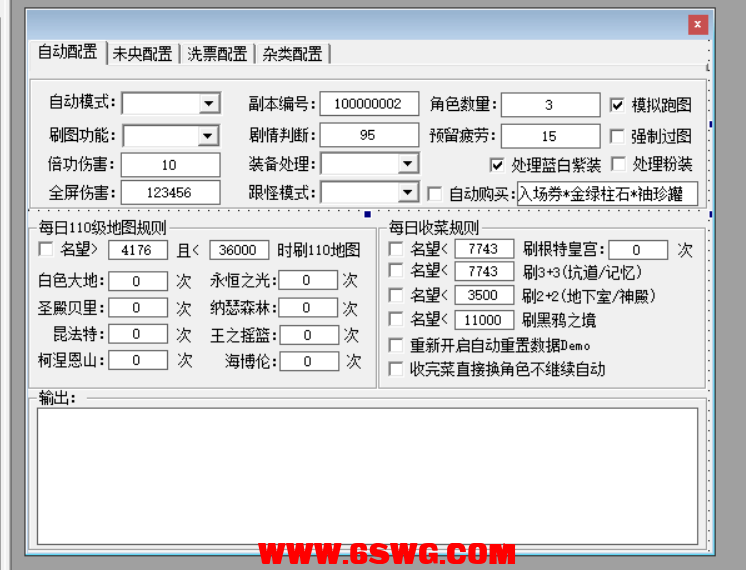The height and width of the screenshot is (570, 746).
Task: Click the 副本编号 field with 100000002
Action: 369,104
